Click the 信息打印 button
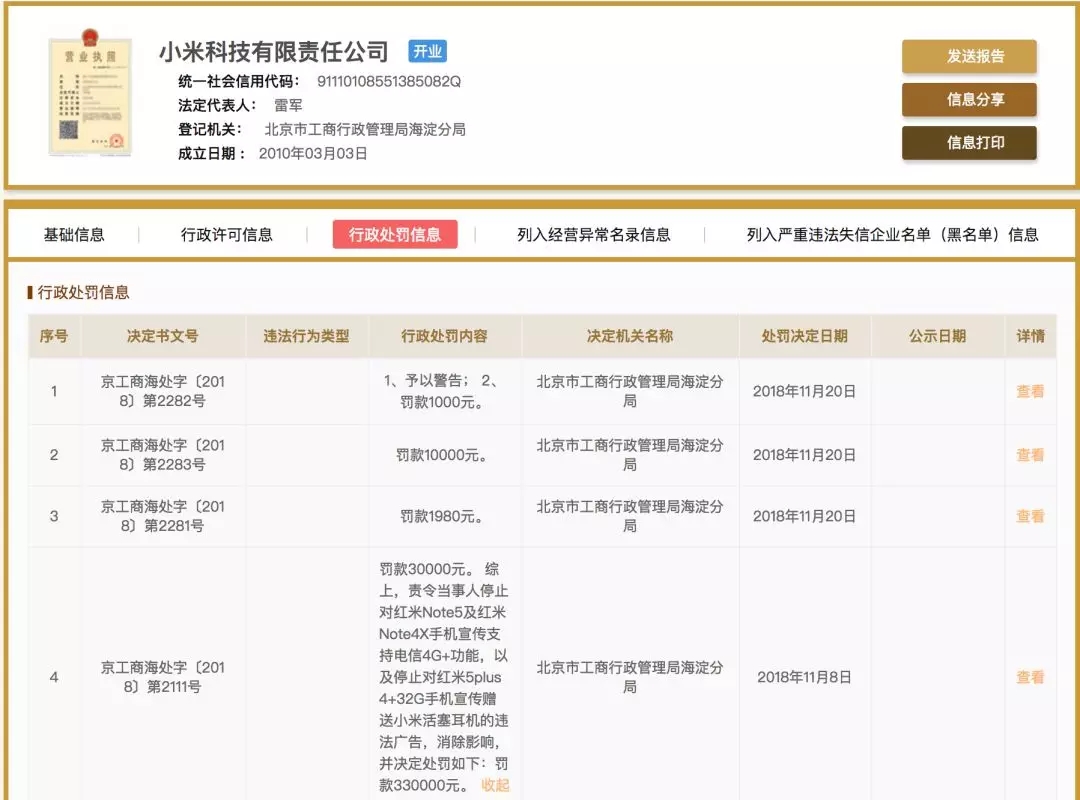The width and height of the screenshot is (1080, 800). point(969,143)
